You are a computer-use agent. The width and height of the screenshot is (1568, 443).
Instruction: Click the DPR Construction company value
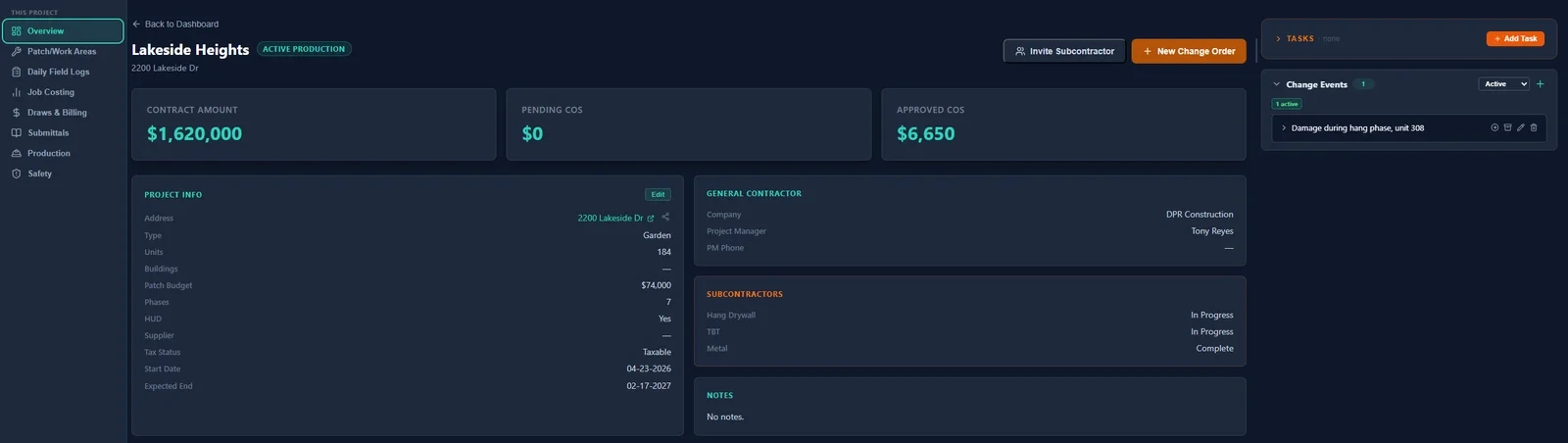click(x=1200, y=215)
